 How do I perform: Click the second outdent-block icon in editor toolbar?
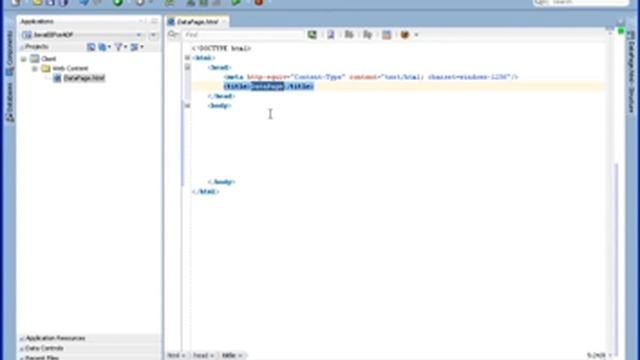[x=367, y=35]
